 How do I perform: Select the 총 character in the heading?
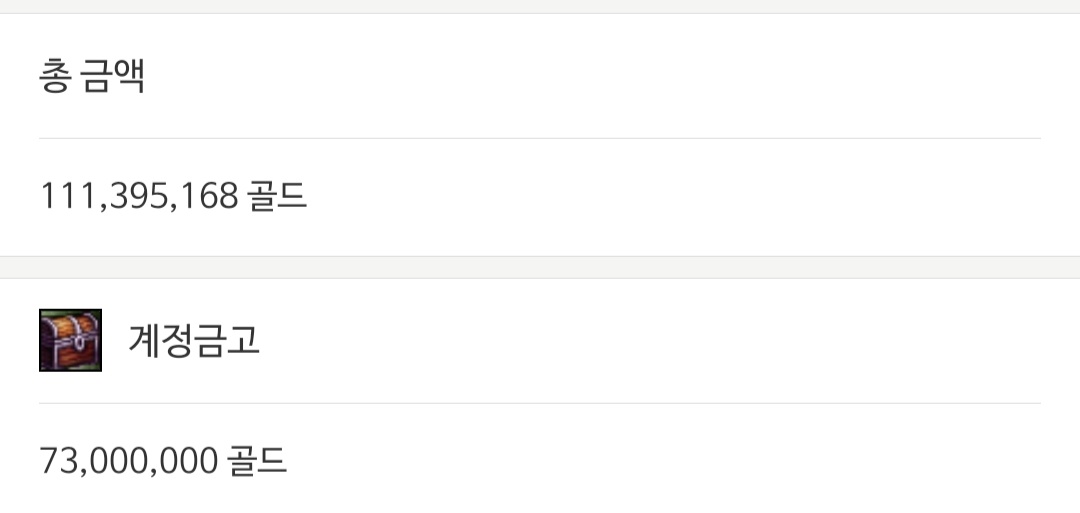(54, 76)
